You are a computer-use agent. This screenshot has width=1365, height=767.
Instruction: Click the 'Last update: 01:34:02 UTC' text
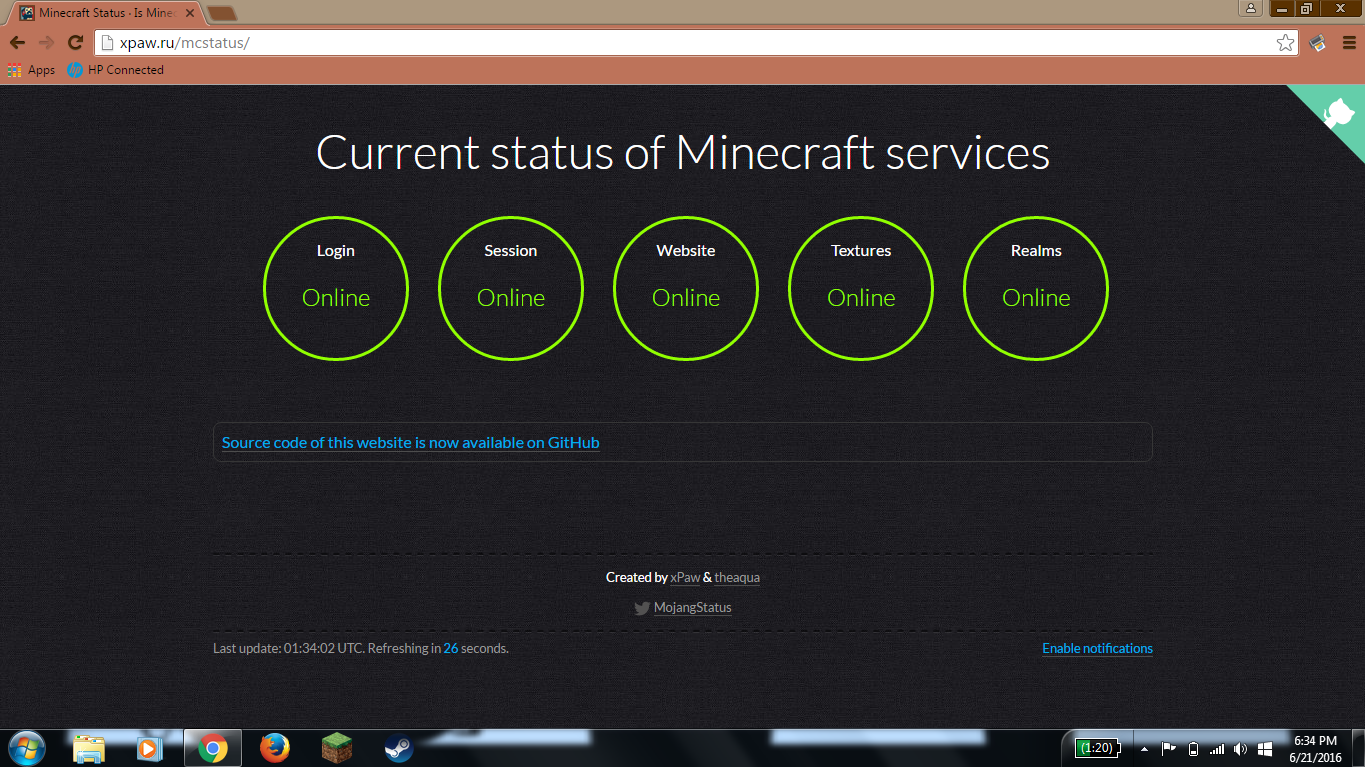pos(288,649)
